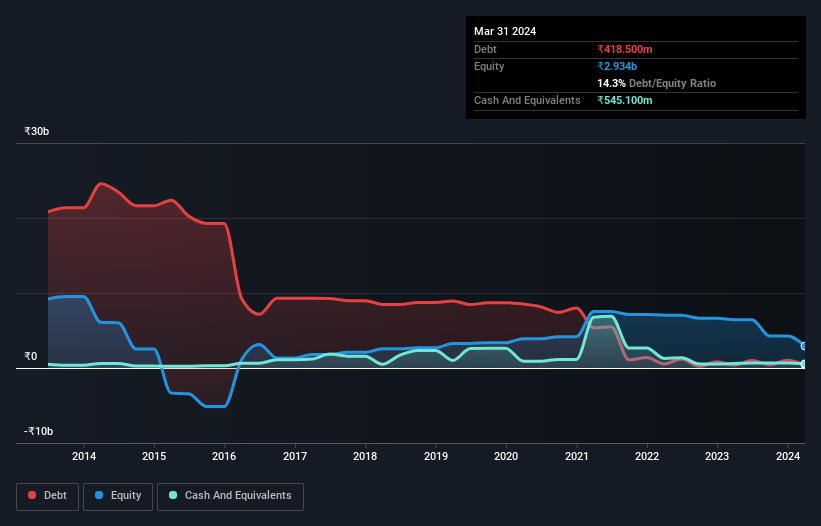
Task: Click the ₹545.100m cash value
Action: [x=625, y=100]
